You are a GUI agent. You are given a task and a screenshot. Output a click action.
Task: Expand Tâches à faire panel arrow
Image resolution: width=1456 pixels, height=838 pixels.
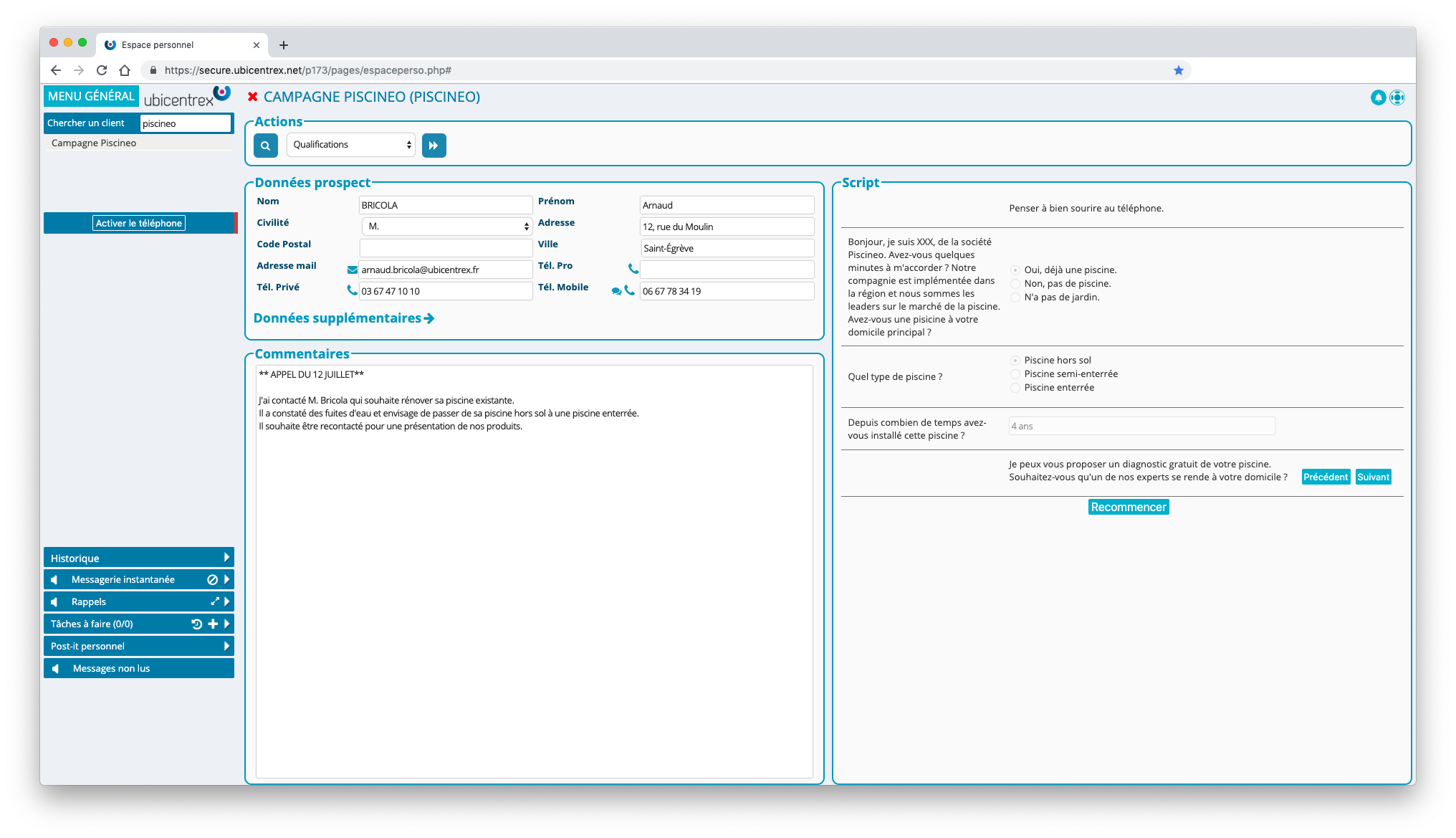click(x=226, y=624)
